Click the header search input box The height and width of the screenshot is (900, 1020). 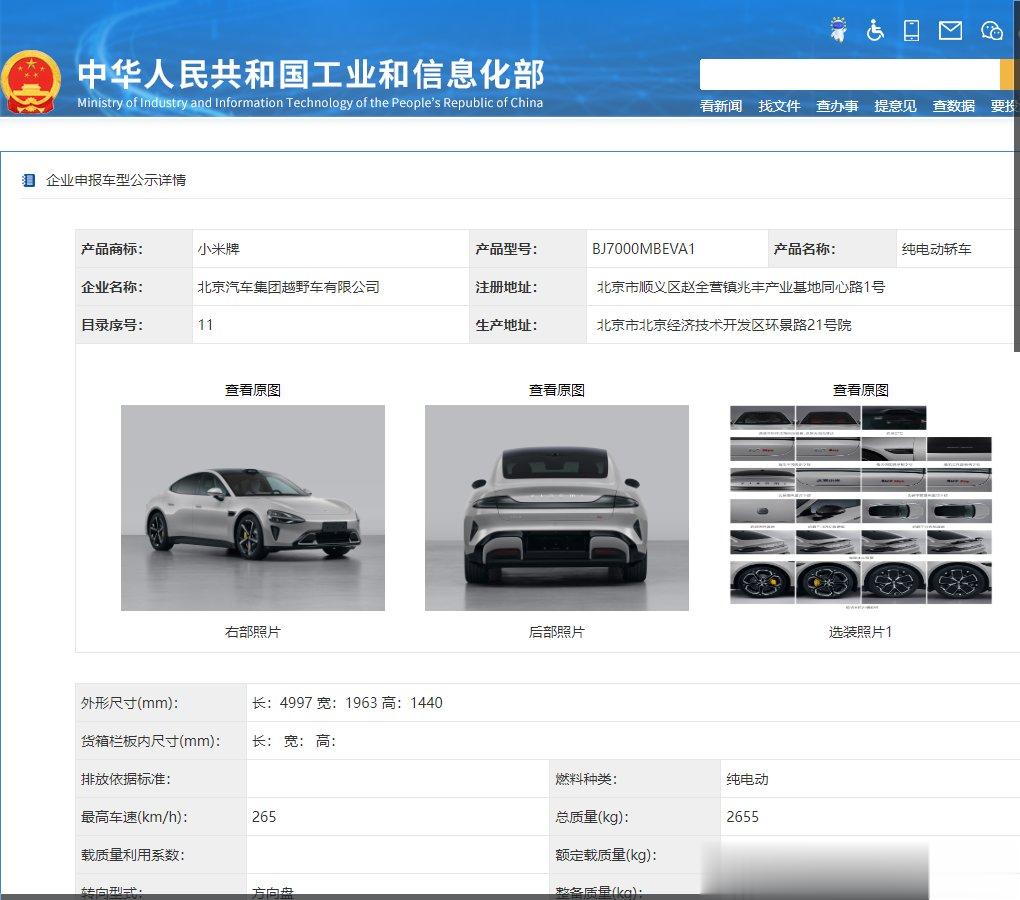tap(849, 75)
